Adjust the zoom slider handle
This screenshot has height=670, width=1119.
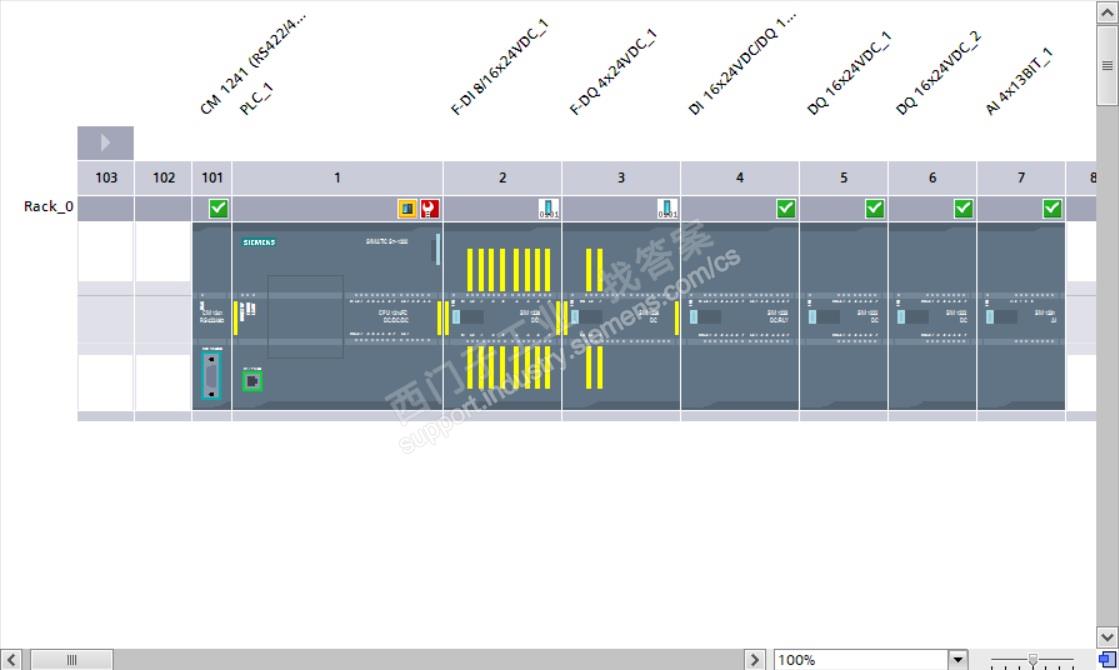tap(1033, 659)
